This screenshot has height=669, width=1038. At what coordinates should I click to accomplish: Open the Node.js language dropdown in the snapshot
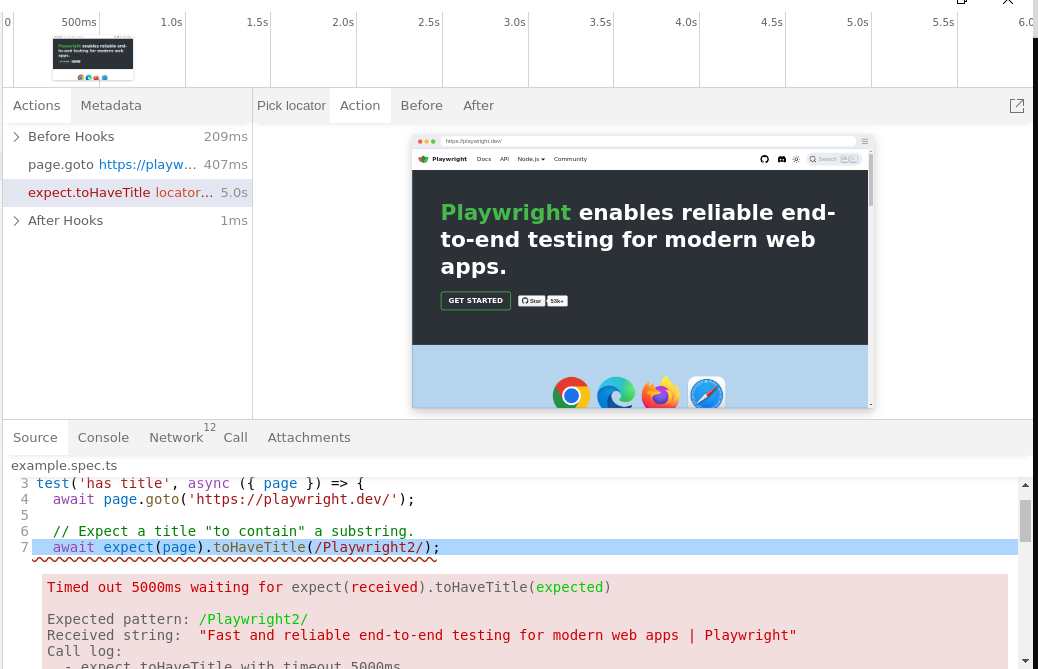pos(531,159)
